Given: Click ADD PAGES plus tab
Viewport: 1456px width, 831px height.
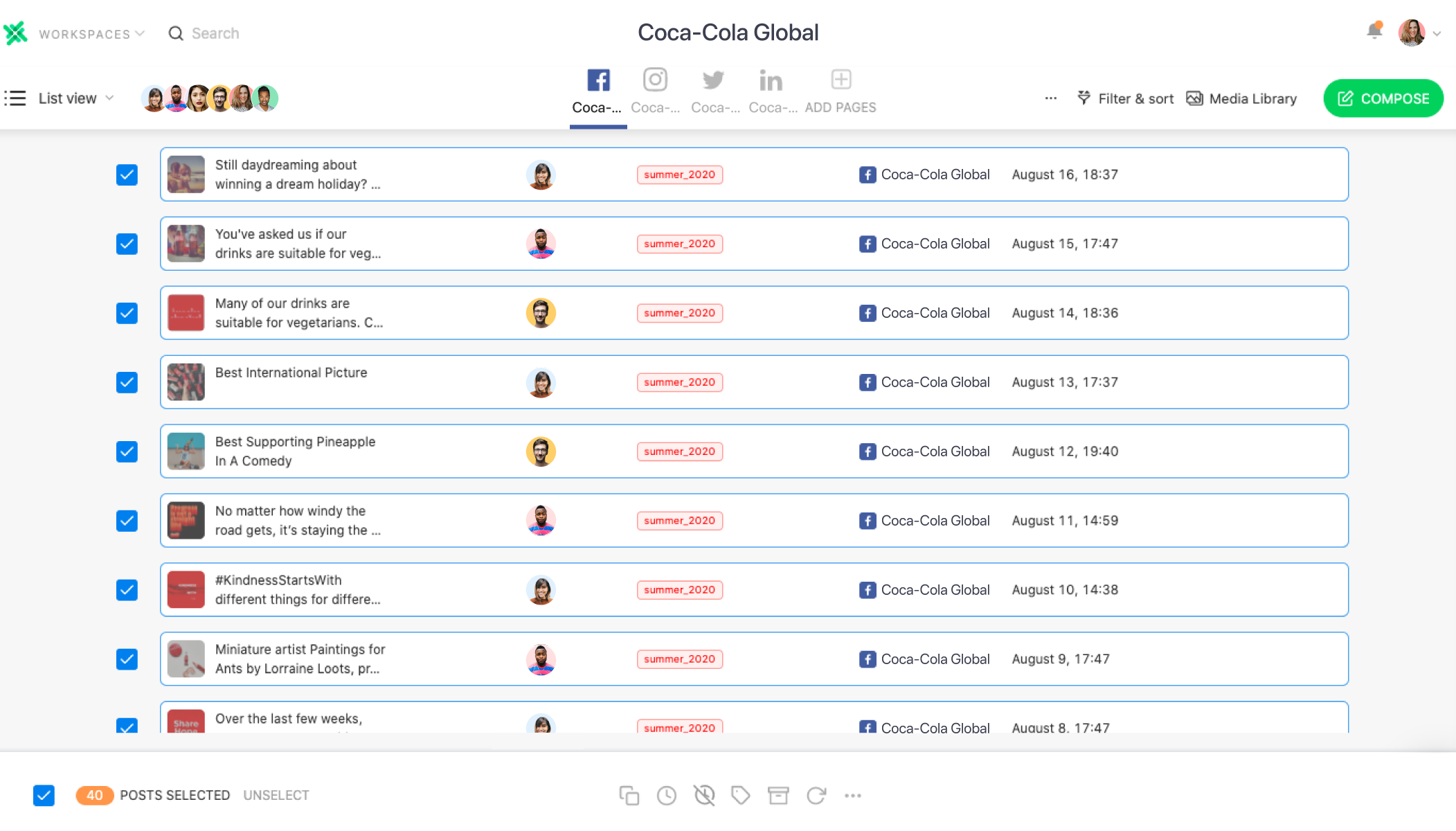Looking at the screenshot, I should [841, 91].
